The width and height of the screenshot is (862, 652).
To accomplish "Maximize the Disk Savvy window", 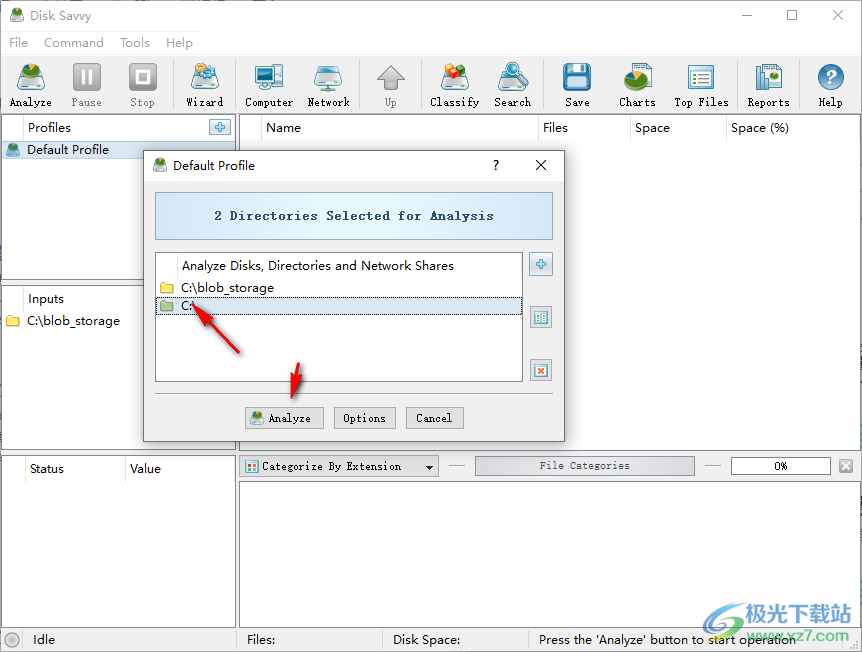I will [792, 15].
